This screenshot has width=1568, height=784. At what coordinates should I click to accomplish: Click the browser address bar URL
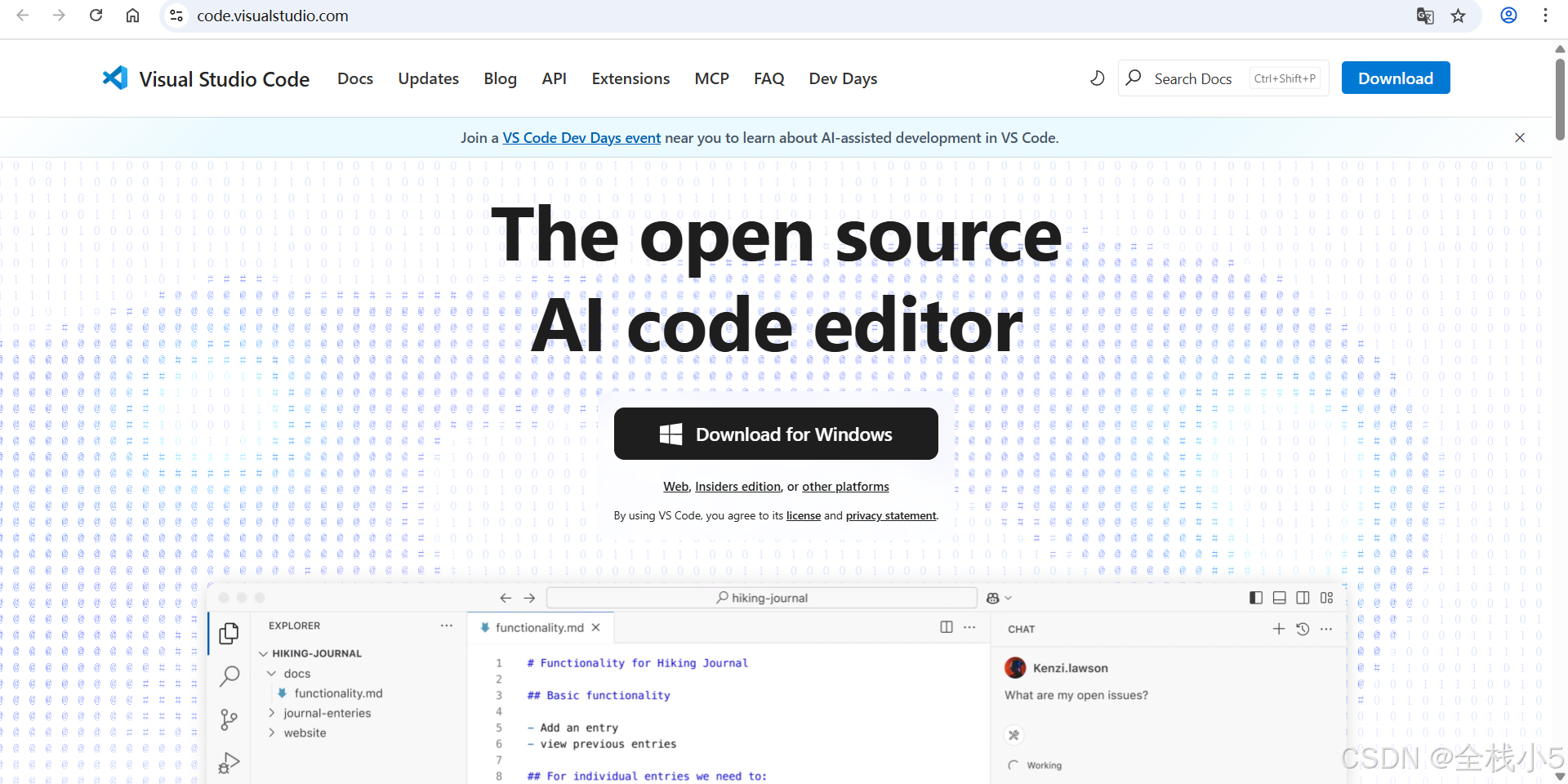pyautogui.click(x=273, y=16)
